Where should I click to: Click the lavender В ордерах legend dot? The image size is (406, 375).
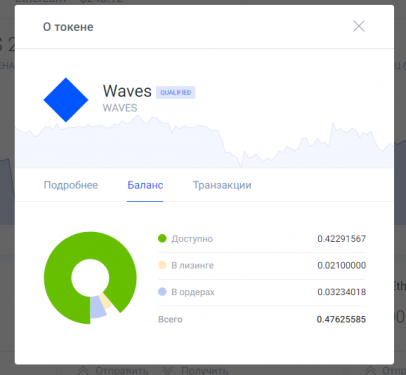(162, 292)
